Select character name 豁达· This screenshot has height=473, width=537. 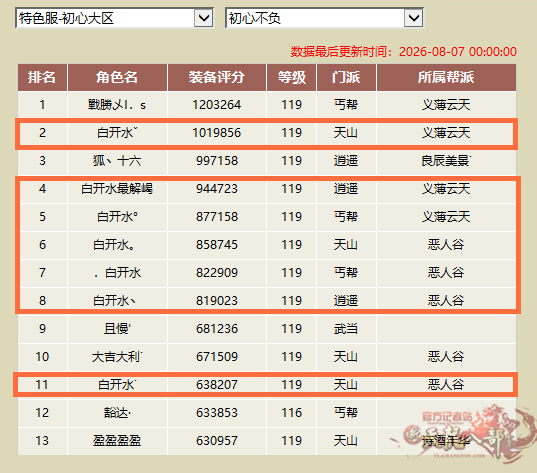tap(117, 413)
